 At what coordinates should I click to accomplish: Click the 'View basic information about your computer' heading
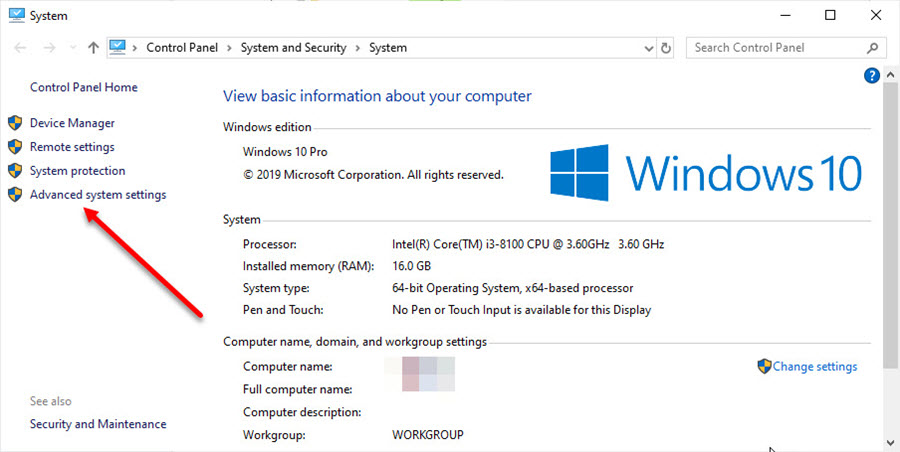click(x=377, y=96)
